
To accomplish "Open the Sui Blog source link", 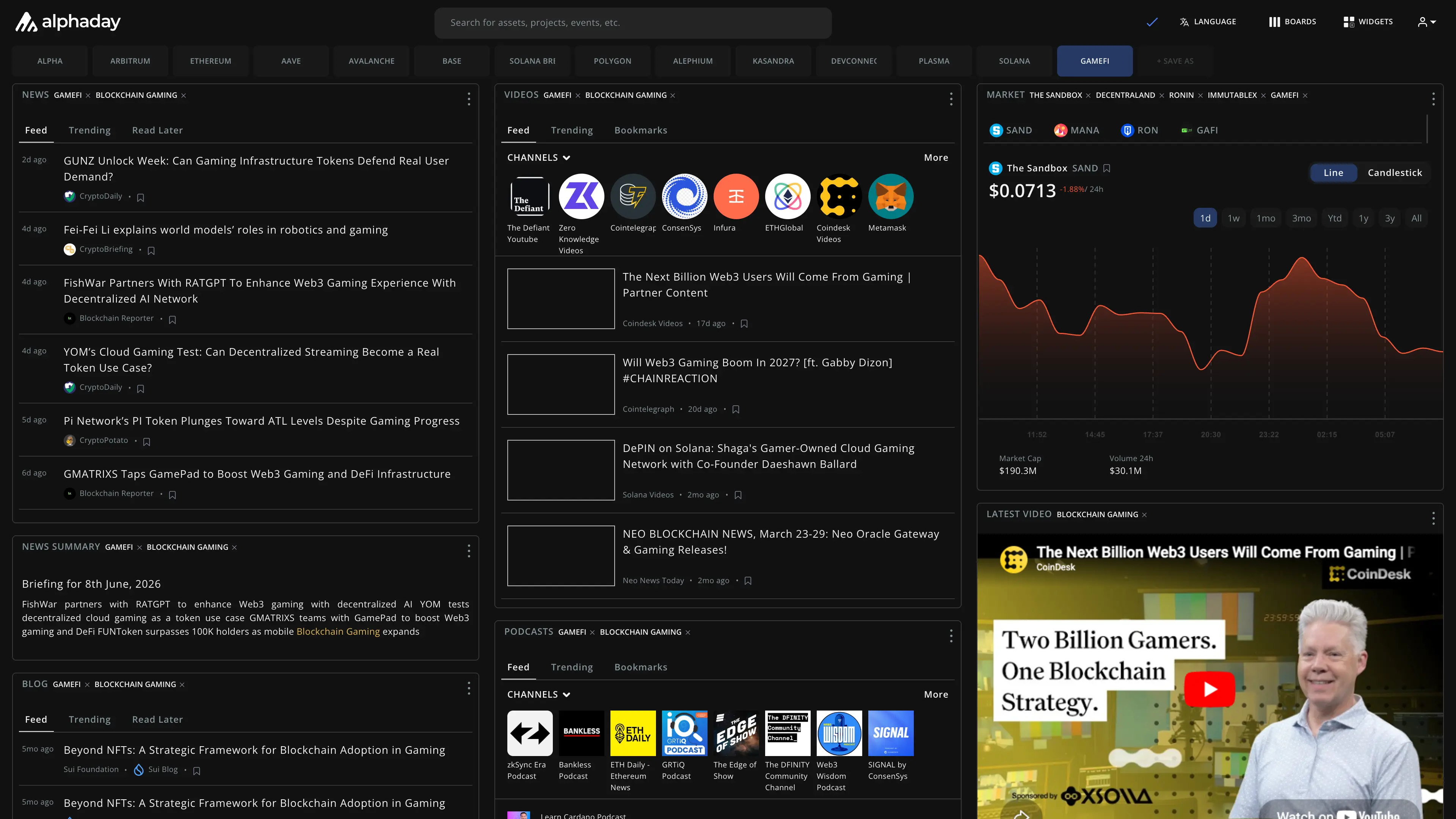I will click(x=157, y=769).
